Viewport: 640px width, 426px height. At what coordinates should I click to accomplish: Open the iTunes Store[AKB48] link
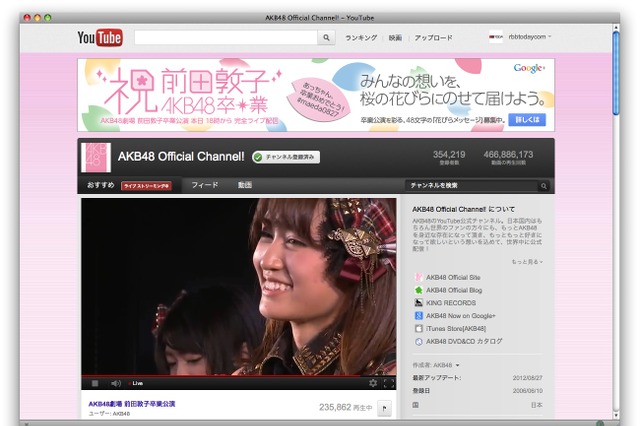pyautogui.click(x=456, y=328)
